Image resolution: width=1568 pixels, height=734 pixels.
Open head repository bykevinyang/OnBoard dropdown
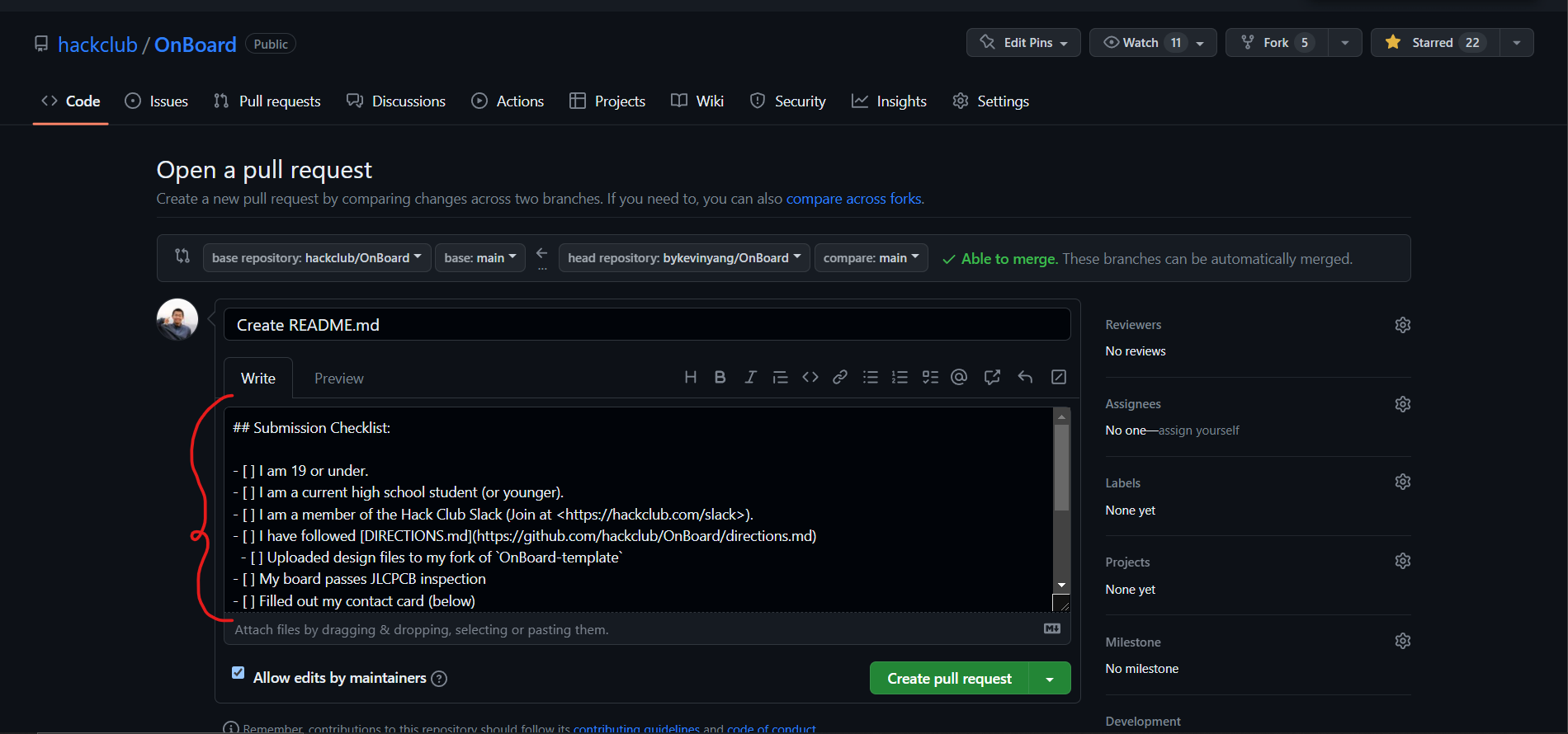pos(684,258)
